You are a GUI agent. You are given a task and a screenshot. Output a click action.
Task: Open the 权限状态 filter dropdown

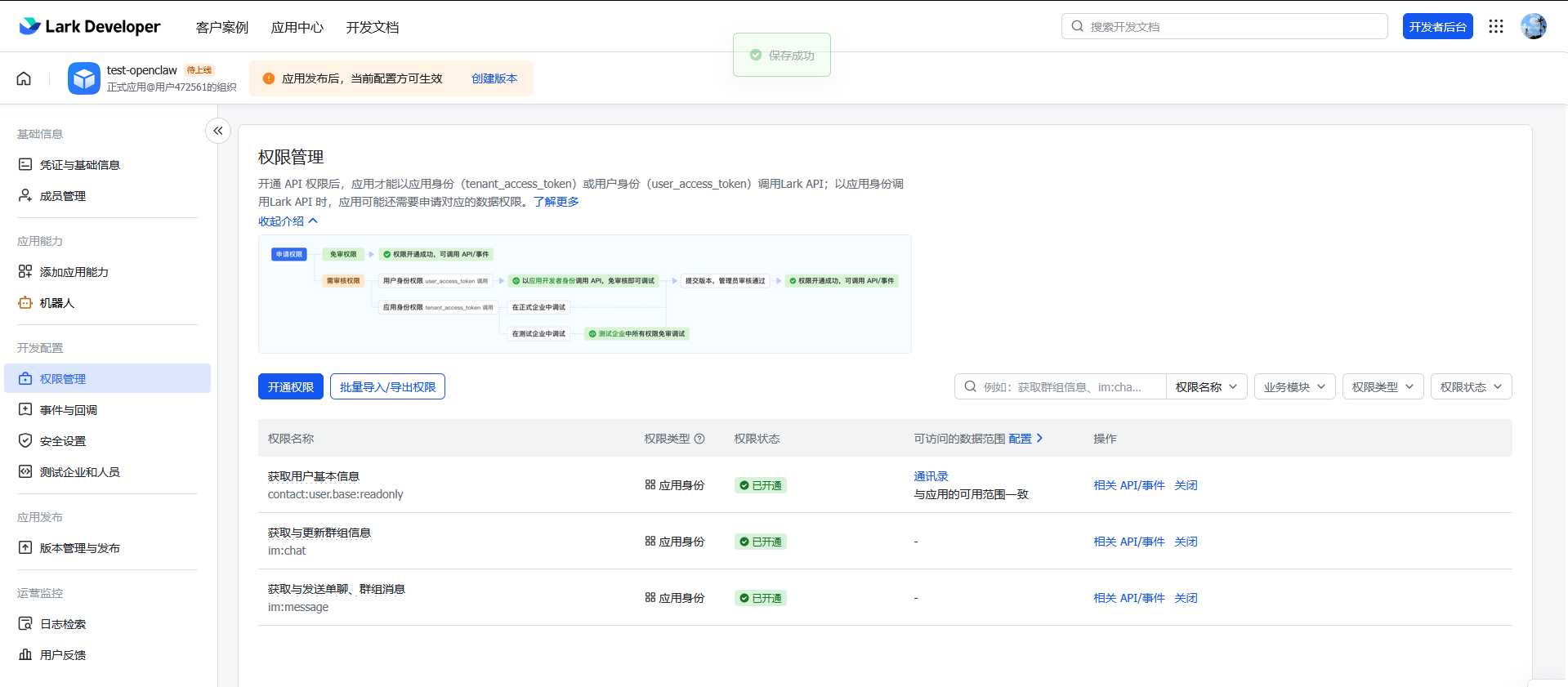pyautogui.click(x=1471, y=387)
